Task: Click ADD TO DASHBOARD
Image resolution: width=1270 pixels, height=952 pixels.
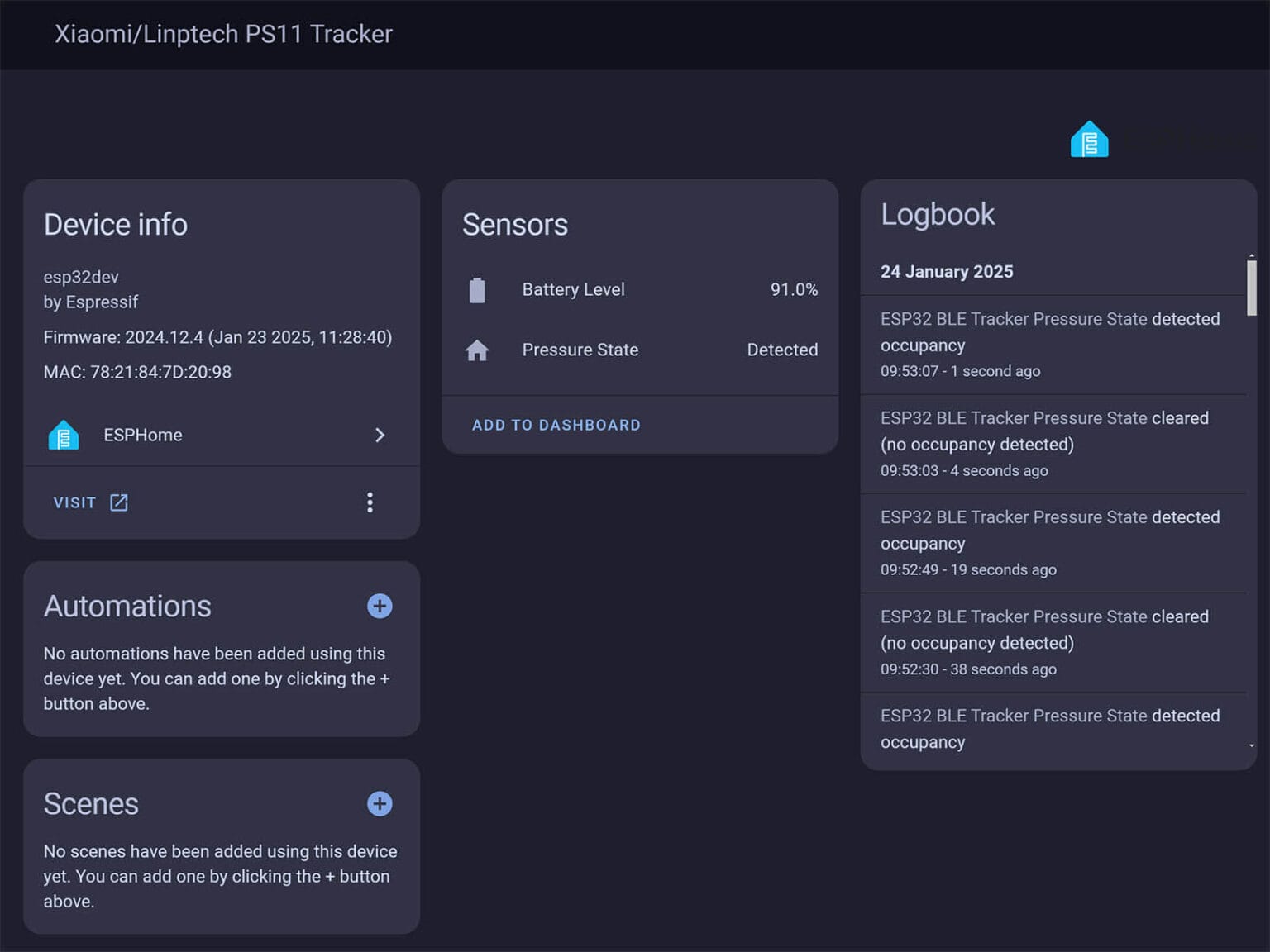Action: click(x=556, y=425)
